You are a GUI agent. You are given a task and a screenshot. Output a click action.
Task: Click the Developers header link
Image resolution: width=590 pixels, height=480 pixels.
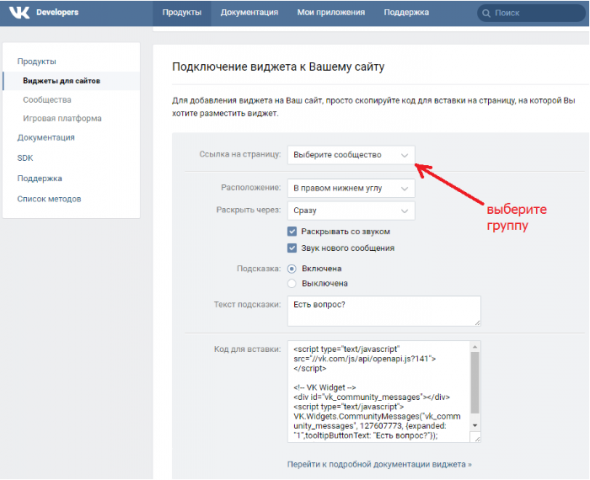click(57, 12)
